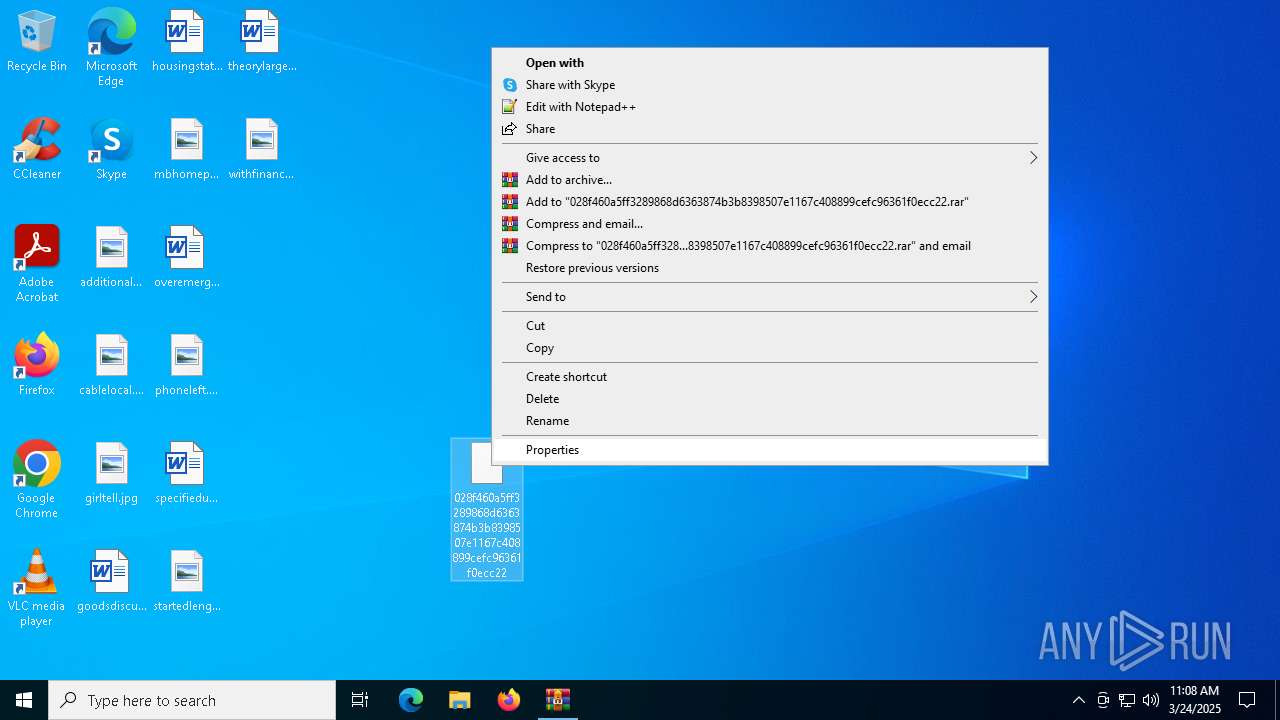Screen dimensions: 1280x720
Task: Select Copy from the context menu
Action: pyautogui.click(x=770, y=348)
